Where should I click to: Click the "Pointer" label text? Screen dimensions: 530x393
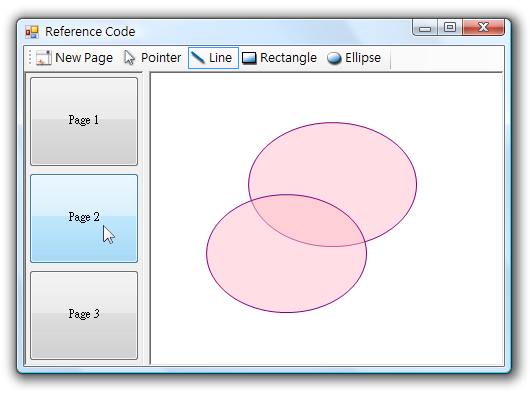click(x=161, y=58)
